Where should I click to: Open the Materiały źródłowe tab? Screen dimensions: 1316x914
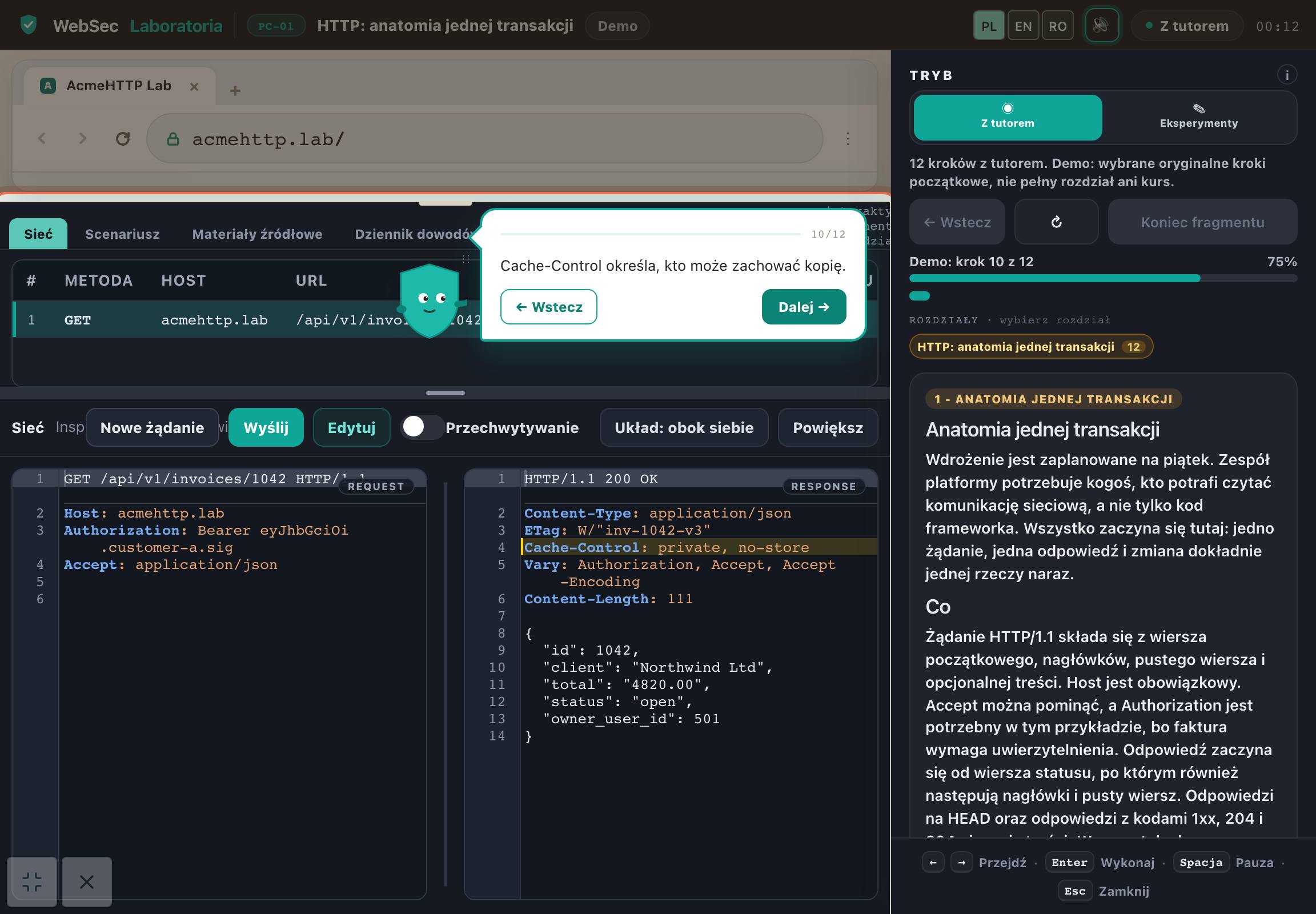(256, 234)
